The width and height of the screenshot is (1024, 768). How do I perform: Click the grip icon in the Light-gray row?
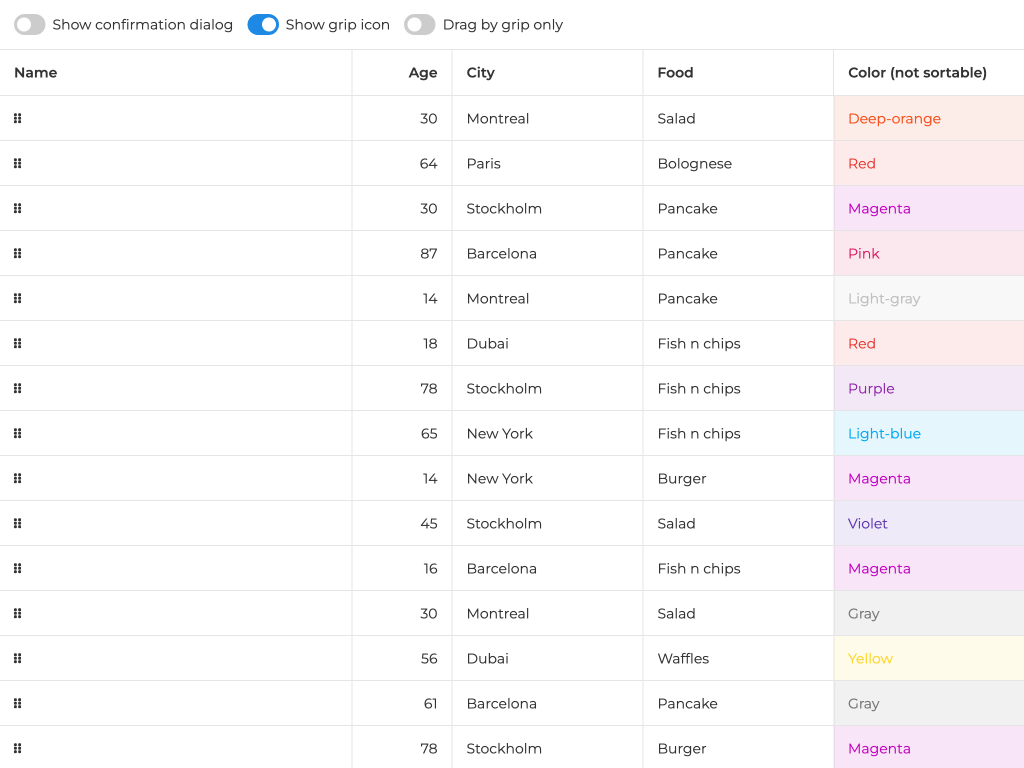tap(17, 298)
